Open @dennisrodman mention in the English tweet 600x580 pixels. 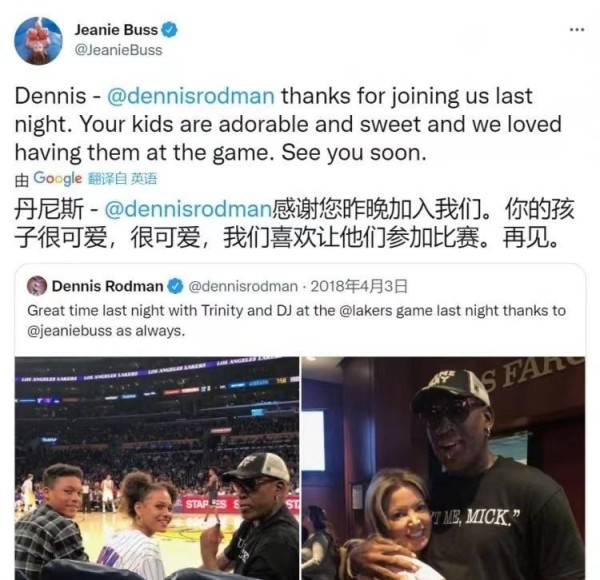(191, 96)
